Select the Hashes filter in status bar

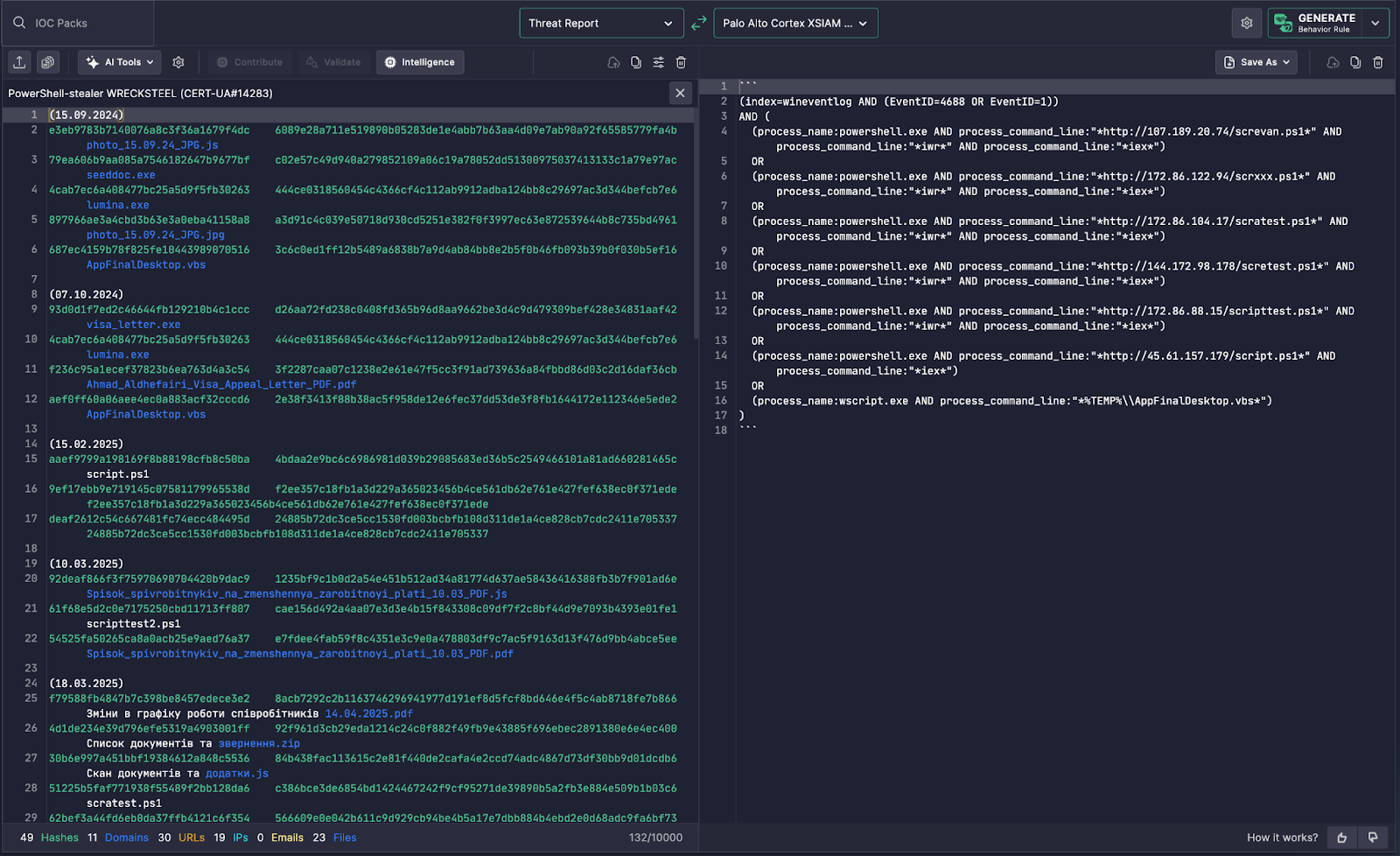(x=59, y=838)
